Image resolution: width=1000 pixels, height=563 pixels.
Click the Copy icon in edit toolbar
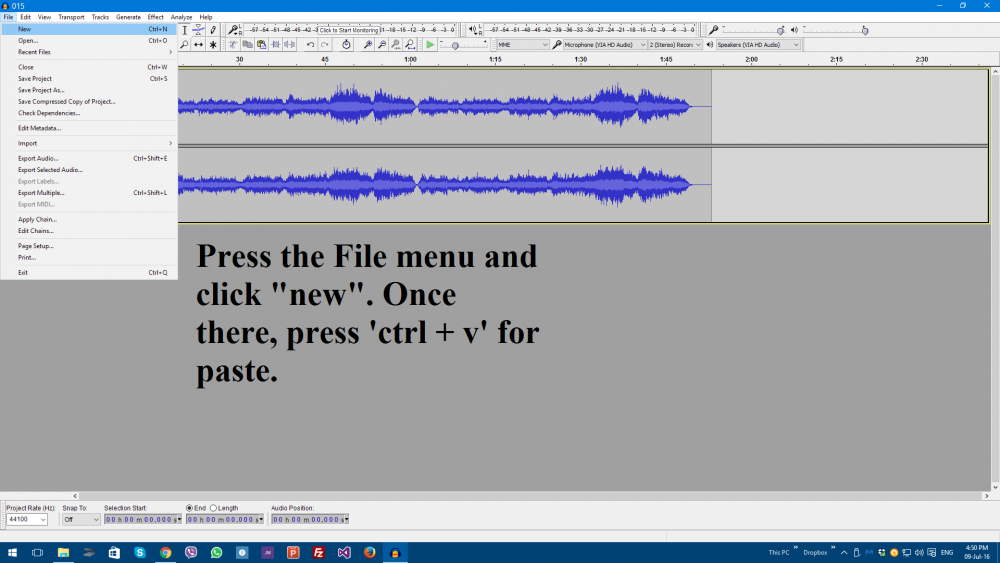point(247,45)
